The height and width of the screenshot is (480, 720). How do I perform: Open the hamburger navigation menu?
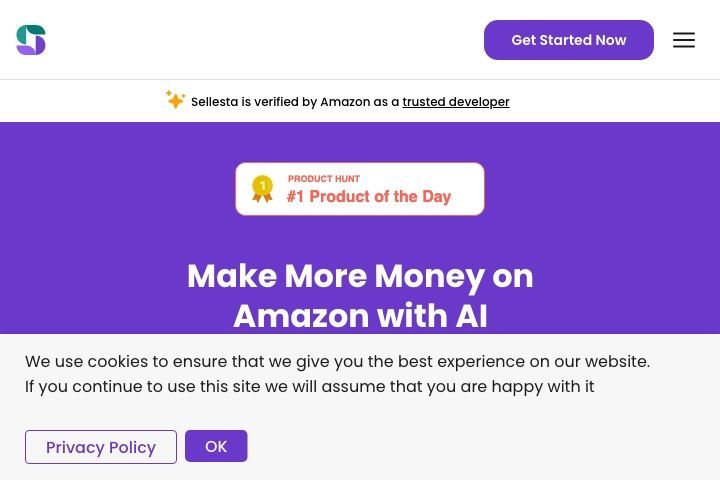tap(684, 40)
